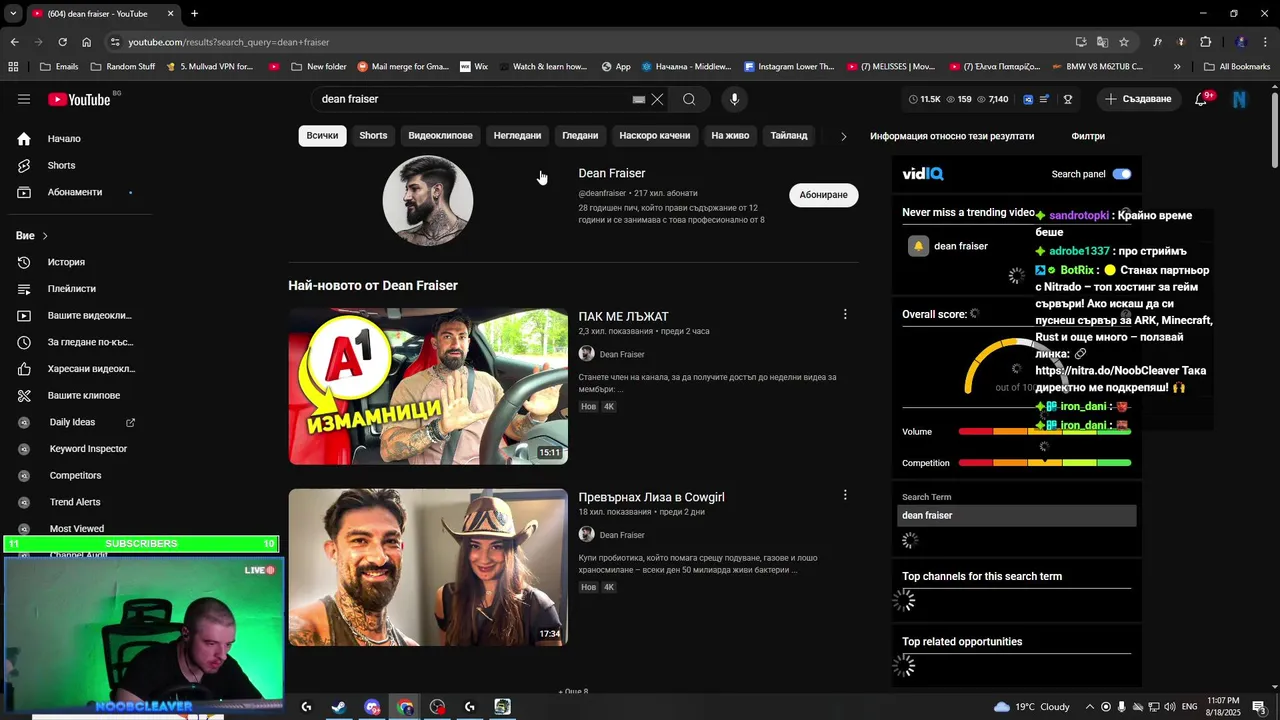Viewport: 1280px width, 720px height.
Task: Click the YouTube logo
Action: [79, 99]
